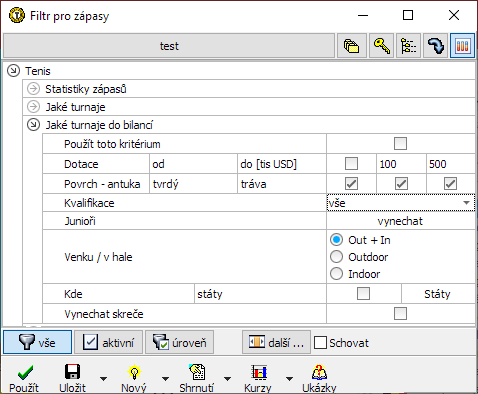Maximize the Filtr pro zápasy window
The height and width of the screenshot is (394, 478).
[x=408, y=15]
